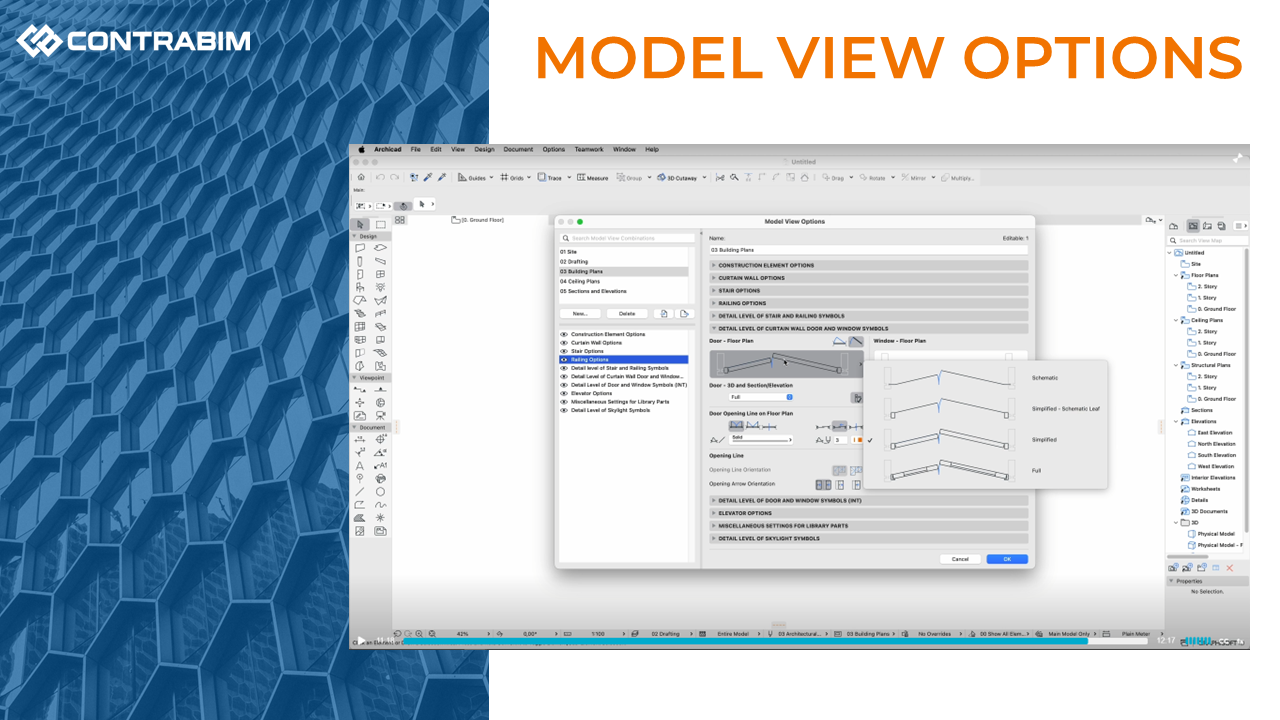
Task: Open the Document menu
Action: [x=518, y=149]
